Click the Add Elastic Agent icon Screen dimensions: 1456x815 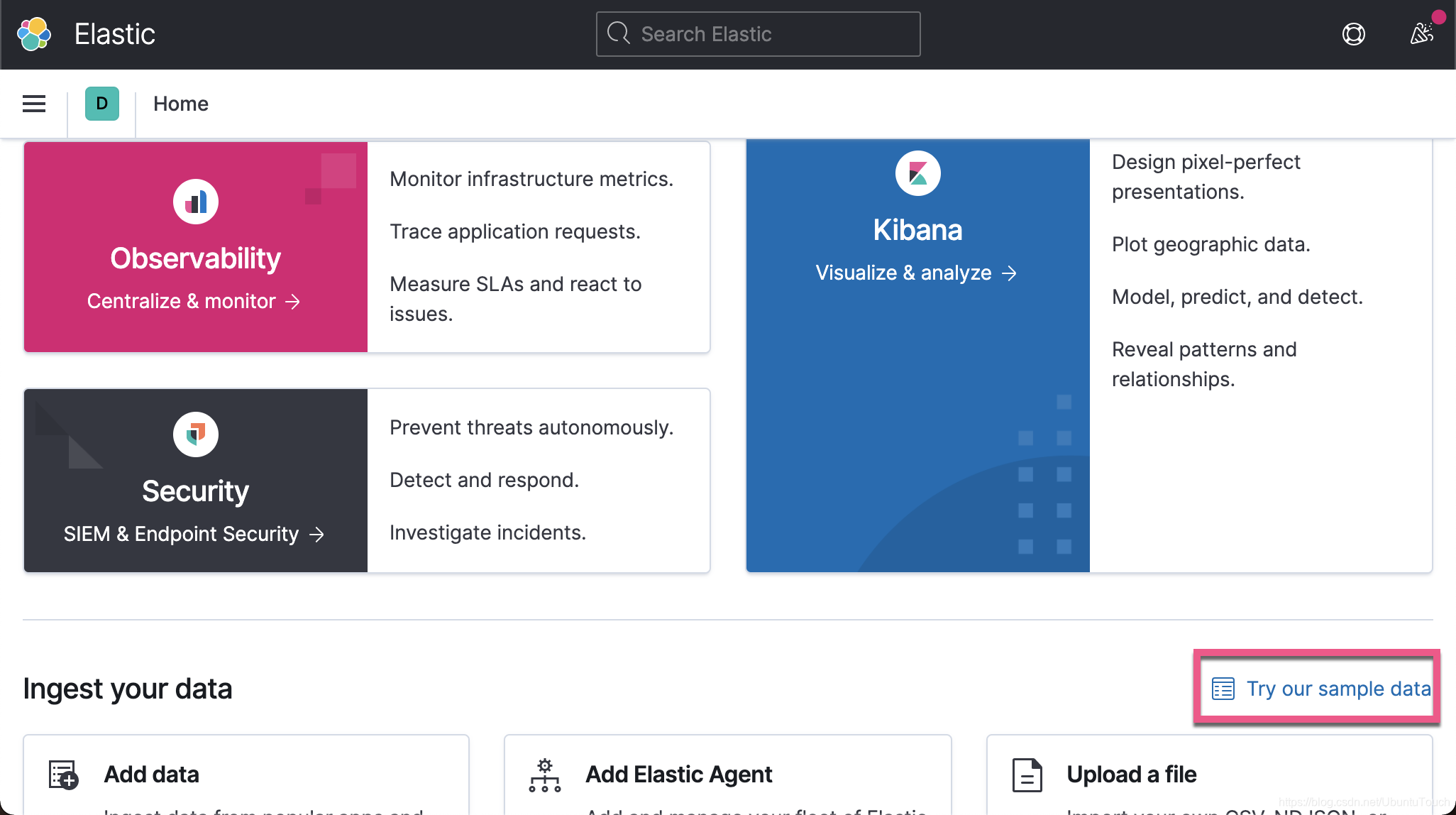click(544, 775)
